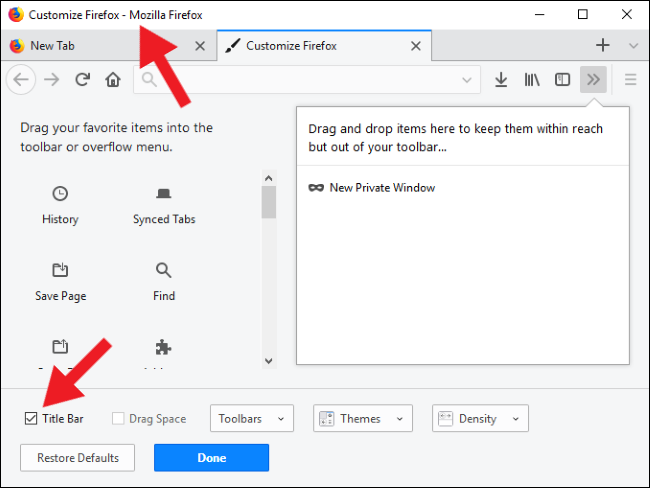The height and width of the screenshot is (488, 650).
Task: Open the Library bookshelf icon
Action: (x=531, y=80)
